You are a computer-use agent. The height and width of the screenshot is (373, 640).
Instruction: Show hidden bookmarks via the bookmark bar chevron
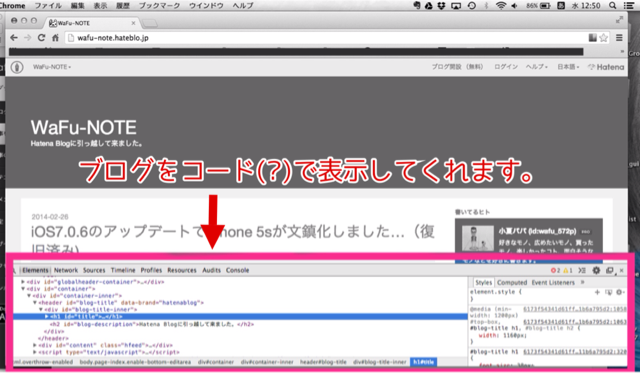click(622, 52)
